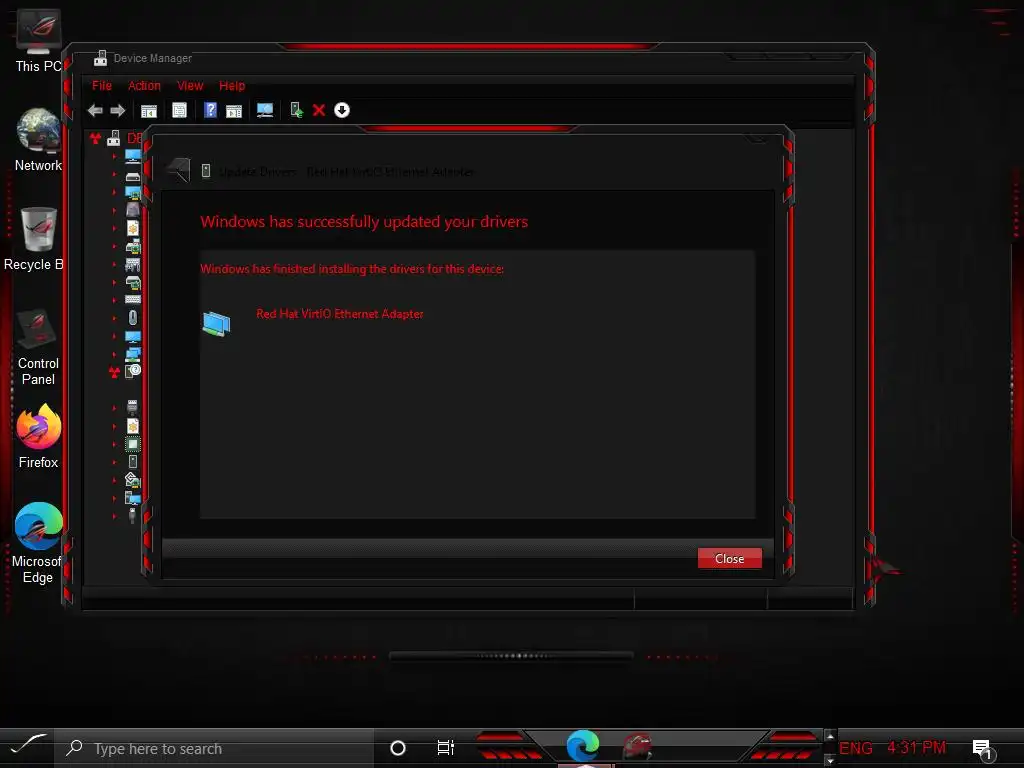This screenshot has width=1024, height=768.
Task: Expand the Display adapters category arrow
Action: point(114,192)
